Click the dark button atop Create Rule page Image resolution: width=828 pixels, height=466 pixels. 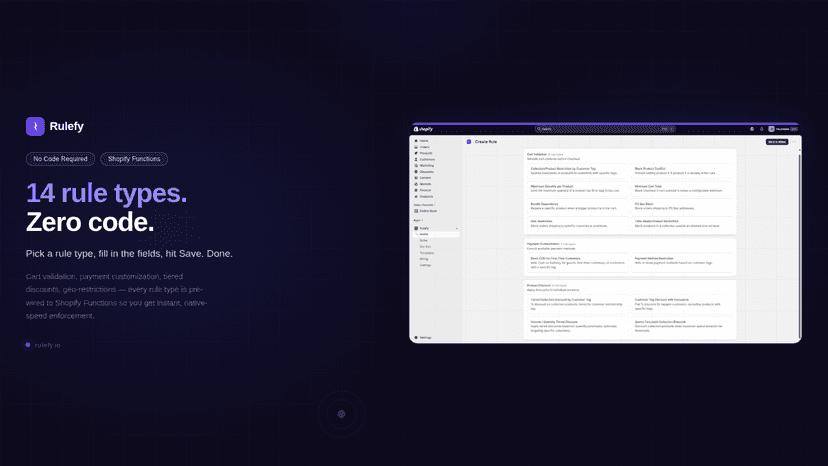[x=777, y=142]
